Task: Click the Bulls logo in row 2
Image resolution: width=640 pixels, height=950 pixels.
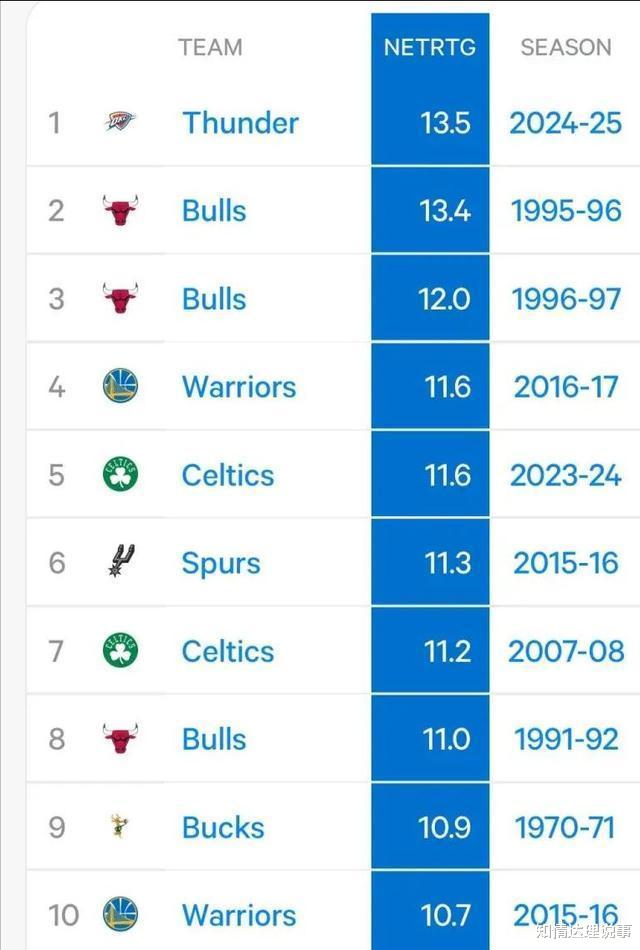Action: pos(121,210)
